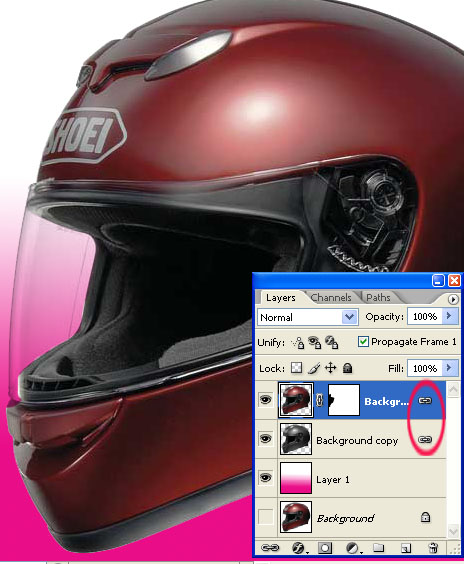Open the Fill slider arrow
The width and height of the screenshot is (464, 564).
coord(449,368)
